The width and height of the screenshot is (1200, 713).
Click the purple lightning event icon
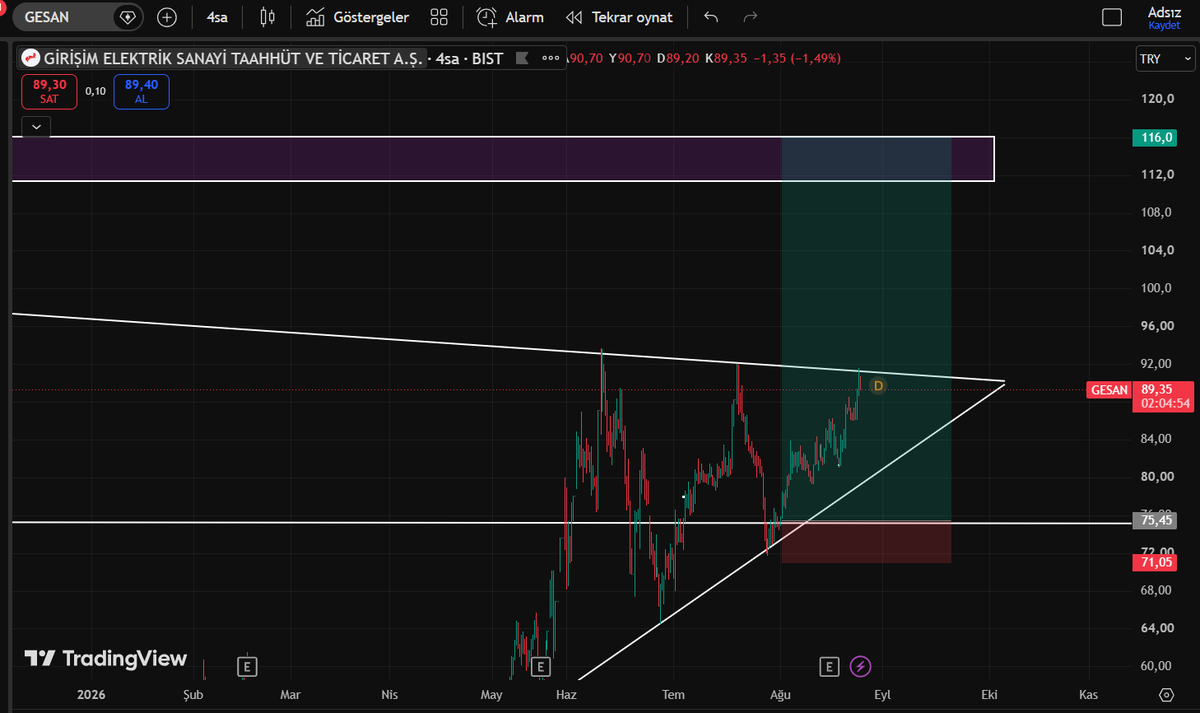click(860, 665)
